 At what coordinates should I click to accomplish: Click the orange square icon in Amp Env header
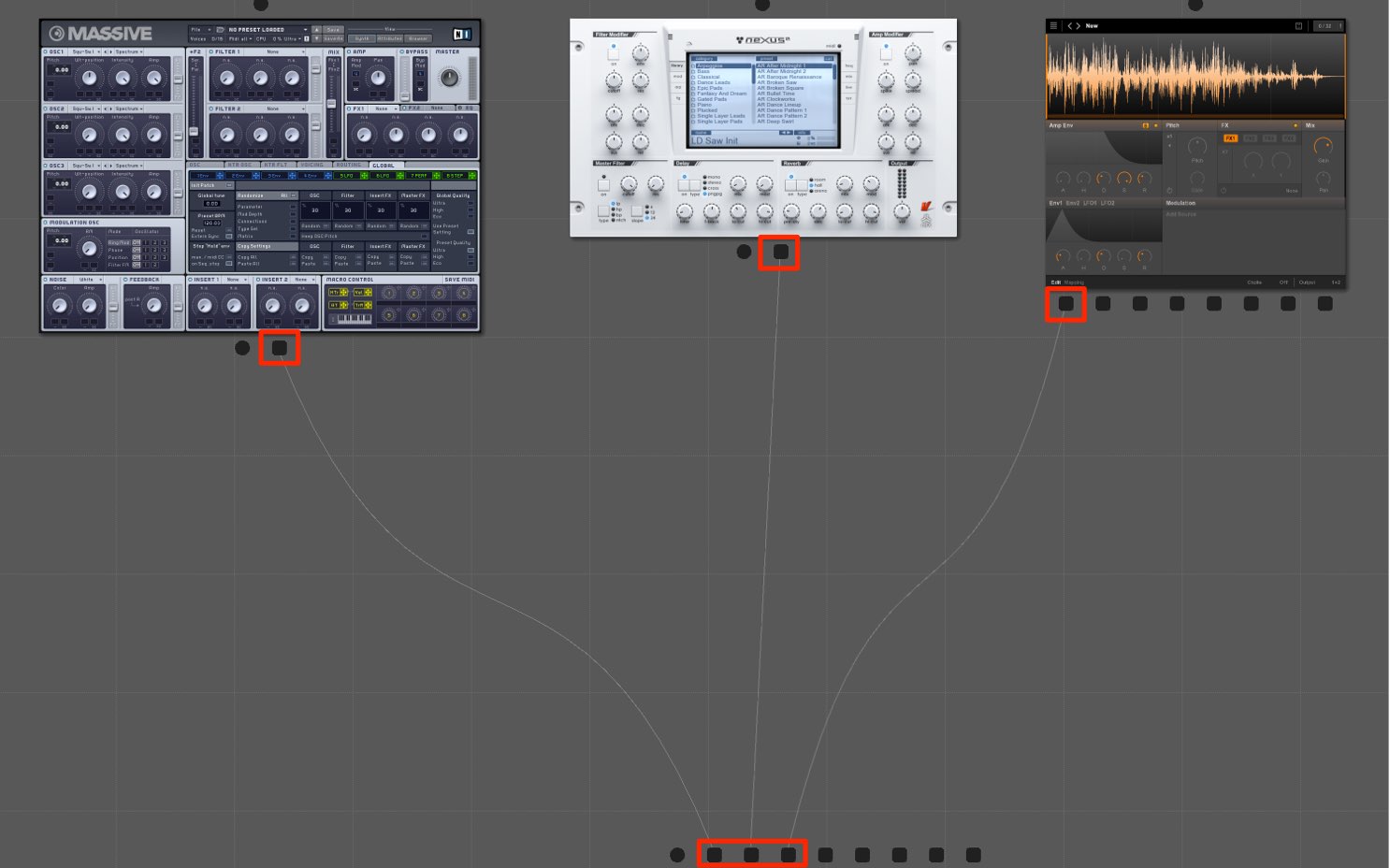pos(1146,125)
